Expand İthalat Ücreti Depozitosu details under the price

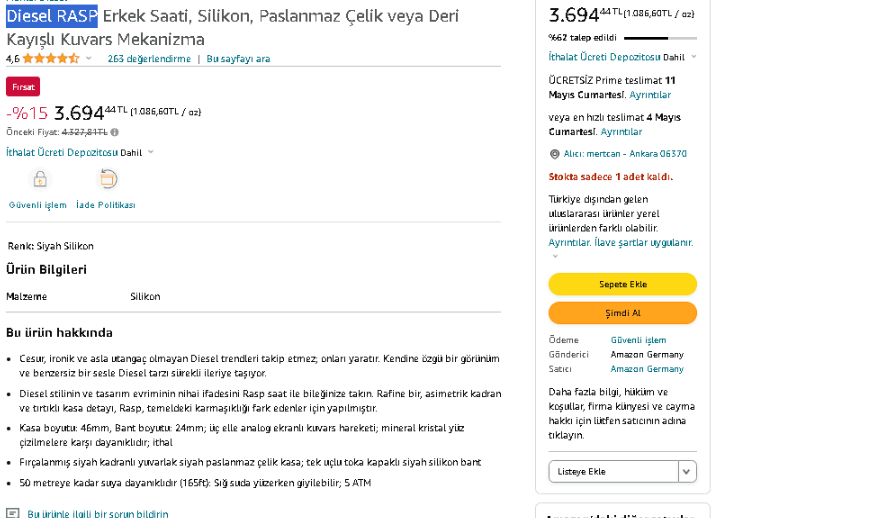click(x=151, y=153)
